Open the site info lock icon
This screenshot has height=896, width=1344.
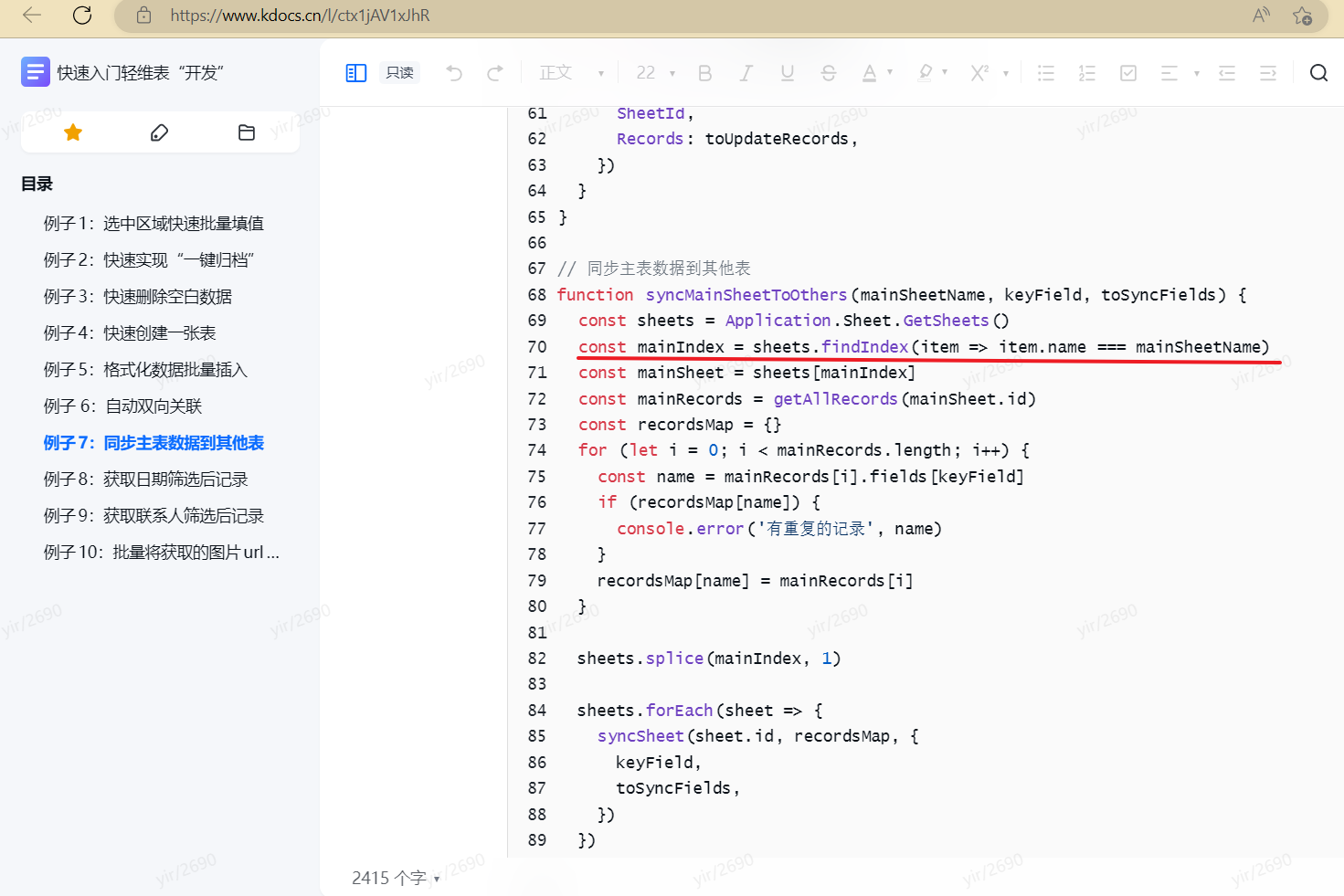143,15
